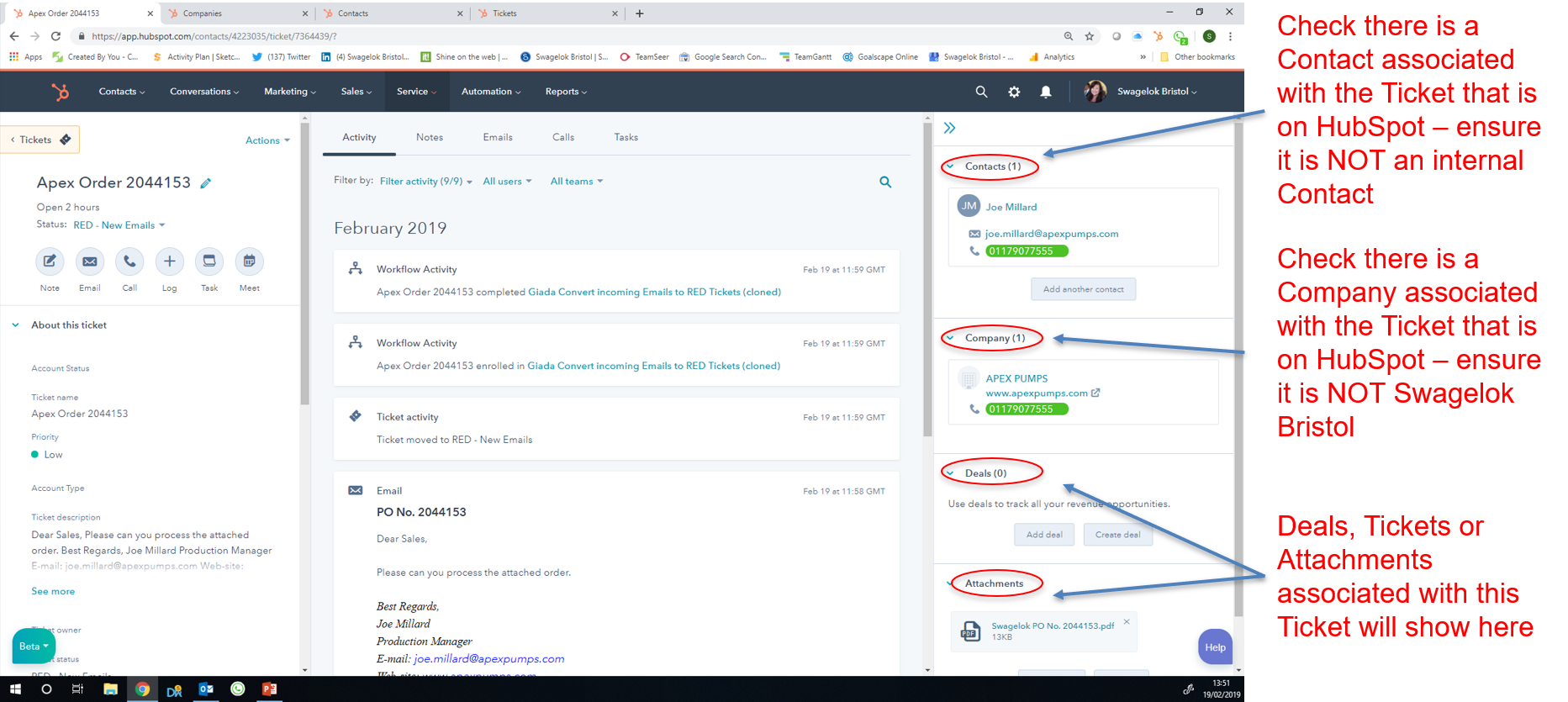
Task: Click the Note pencil icon
Action: tap(50, 261)
